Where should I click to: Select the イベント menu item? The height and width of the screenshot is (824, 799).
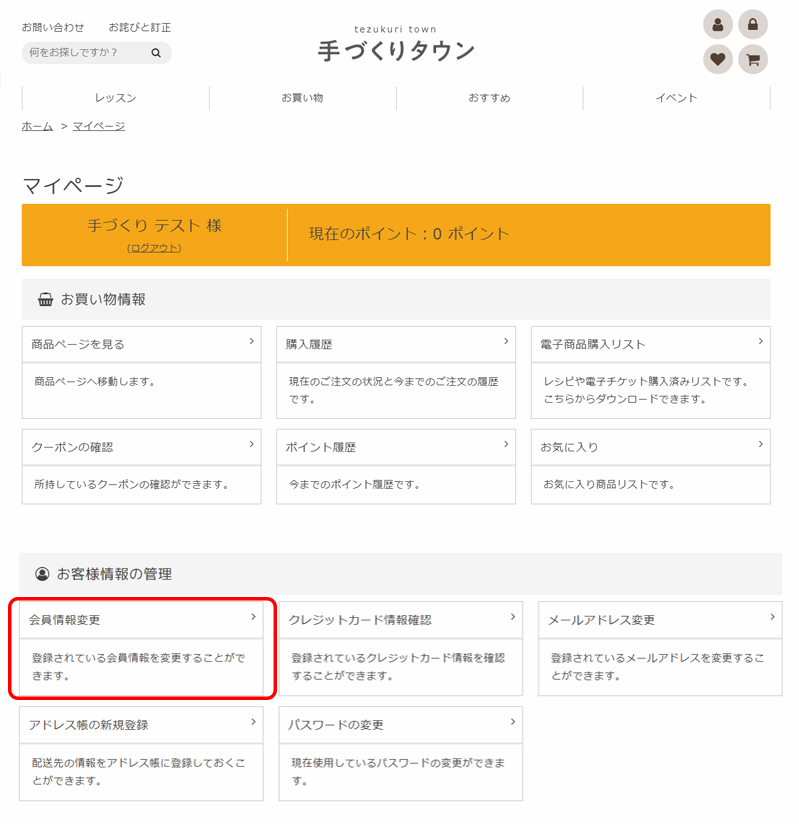tap(676, 98)
